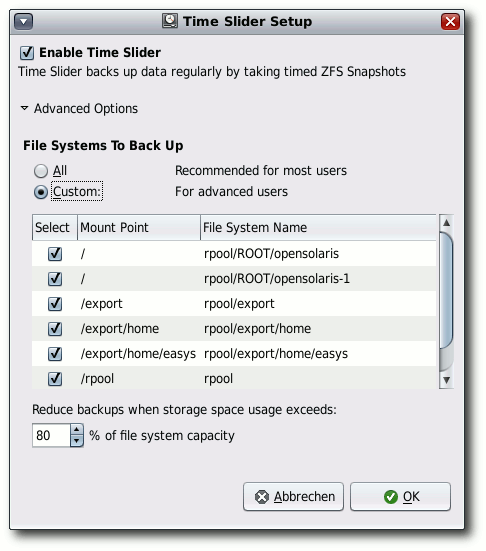Viewport: 486px width, 551px height.
Task: Increase the capacity percentage with the up stepper
Action: pos(76,429)
